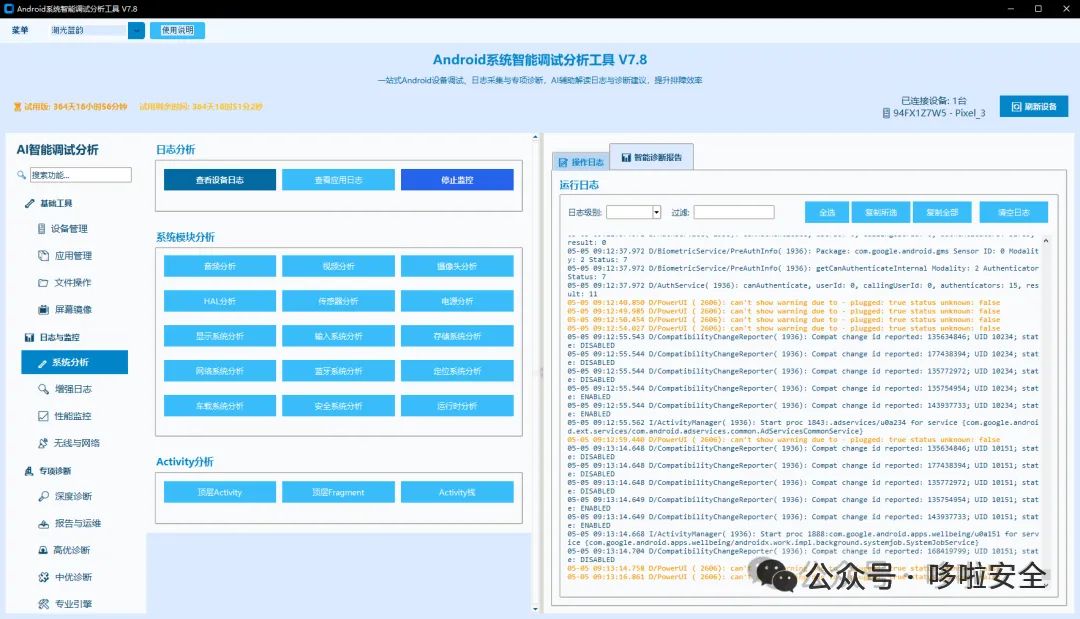The height and width of the screenshot is (619, 1080).
Task: Click device text 94FX1Z7W5 - Pixel_3
Action: coord(939,113)
